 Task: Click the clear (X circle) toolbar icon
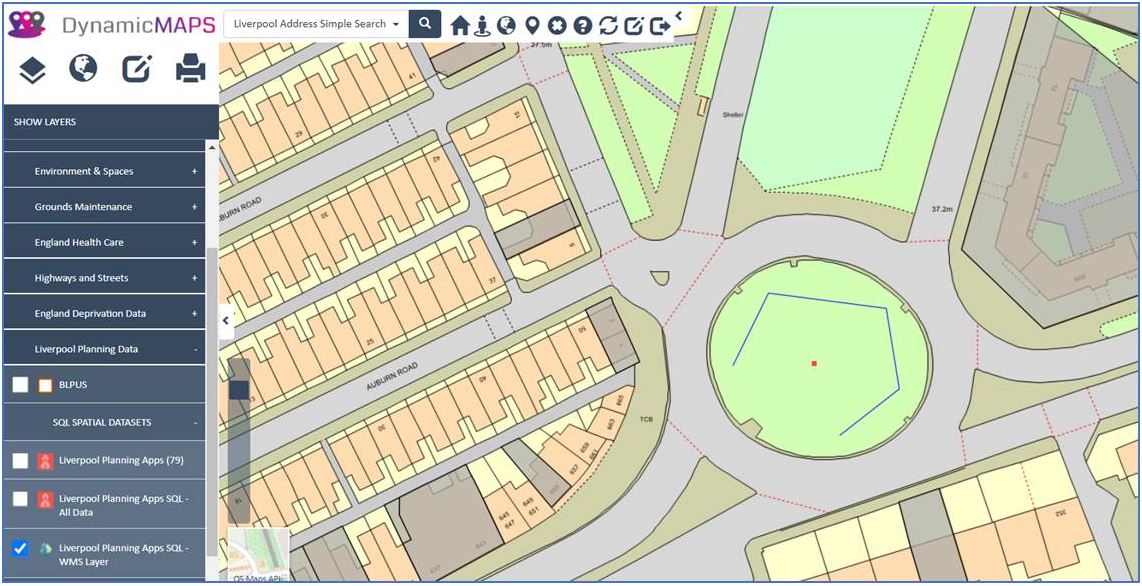click(x=557, y=26)
